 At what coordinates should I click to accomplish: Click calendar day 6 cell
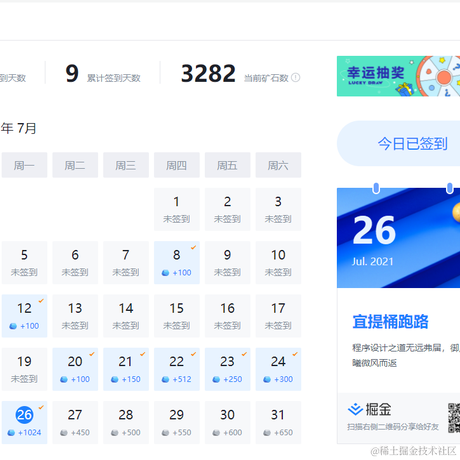click(x=75, y=263)
